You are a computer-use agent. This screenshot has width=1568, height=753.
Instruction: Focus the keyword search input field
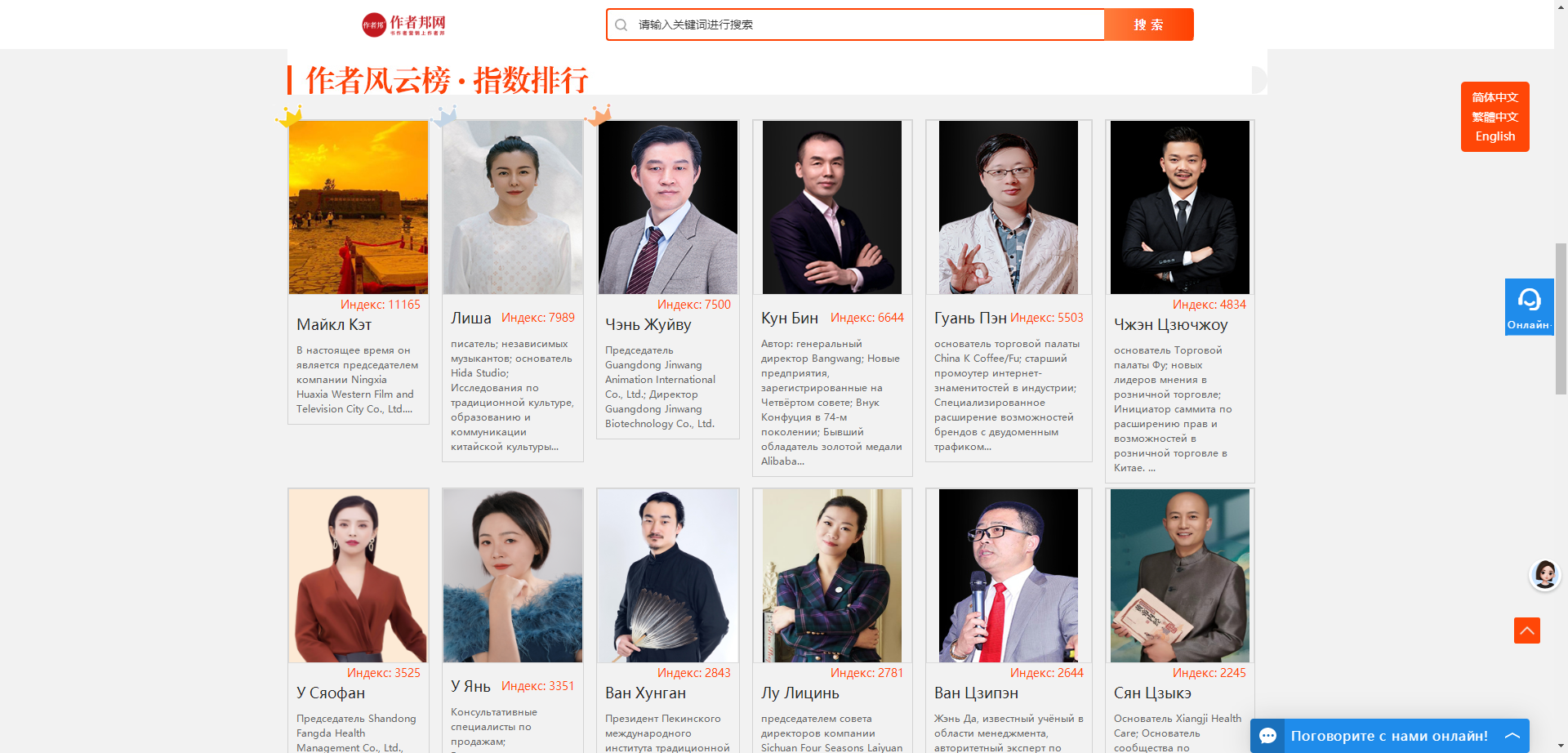(x=866, y=25)
